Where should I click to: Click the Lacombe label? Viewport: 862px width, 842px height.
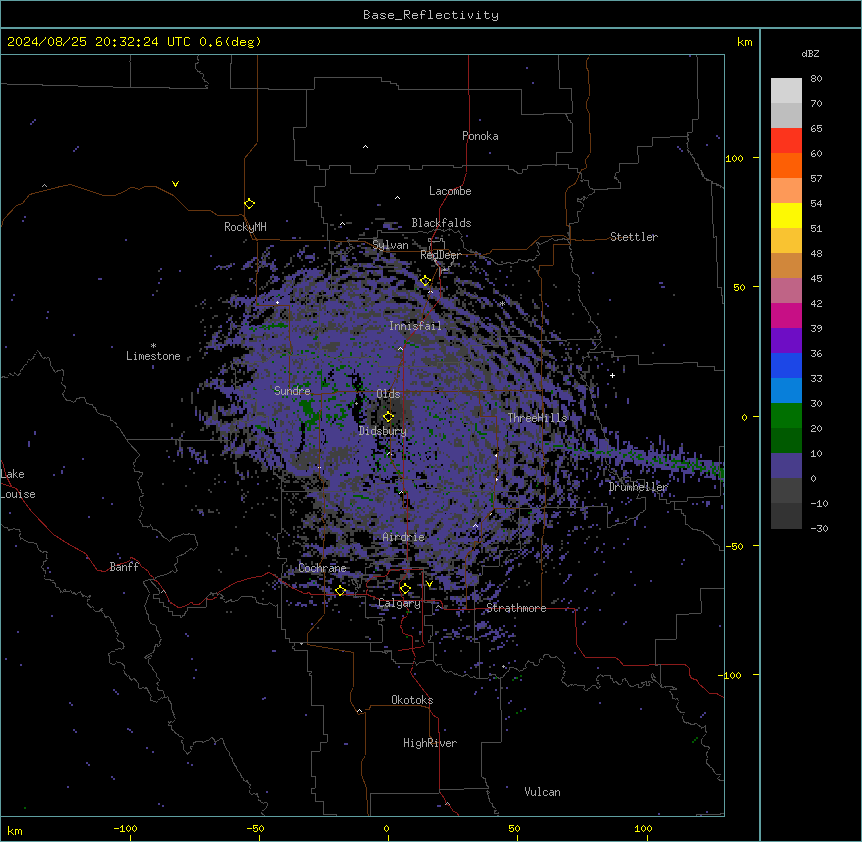point(450,191)
